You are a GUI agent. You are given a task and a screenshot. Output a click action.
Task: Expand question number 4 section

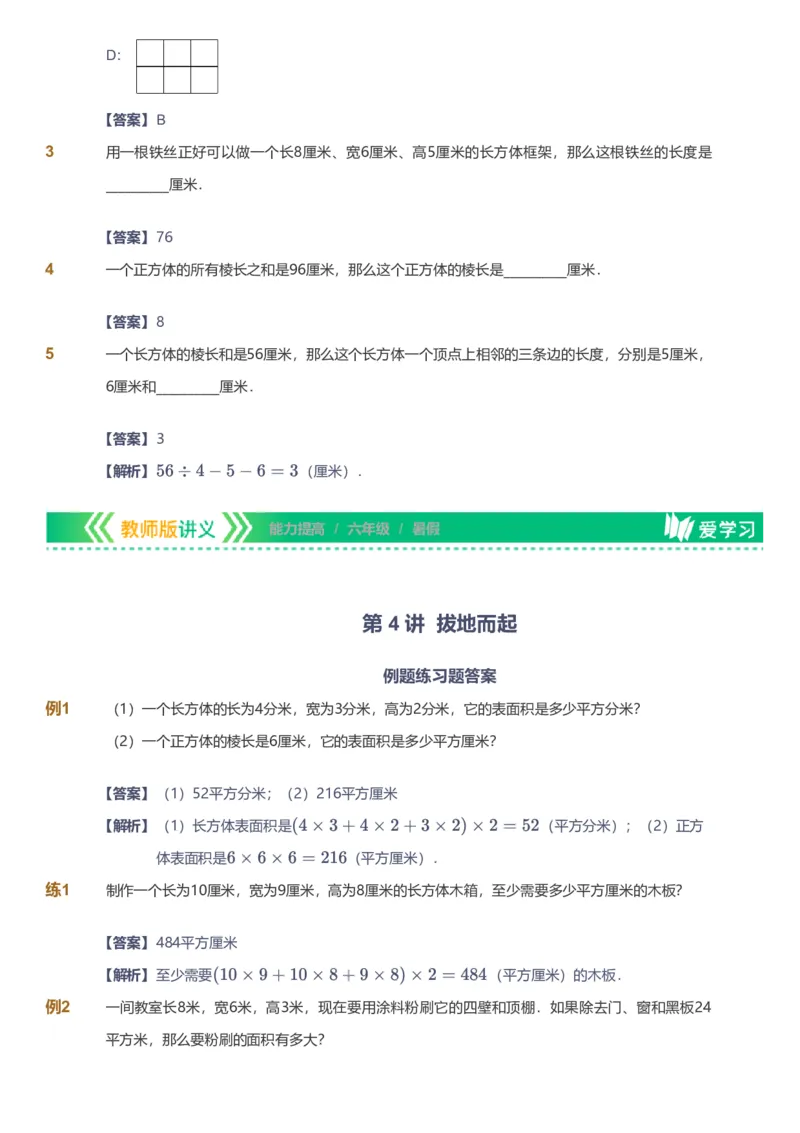coord(51,268)
